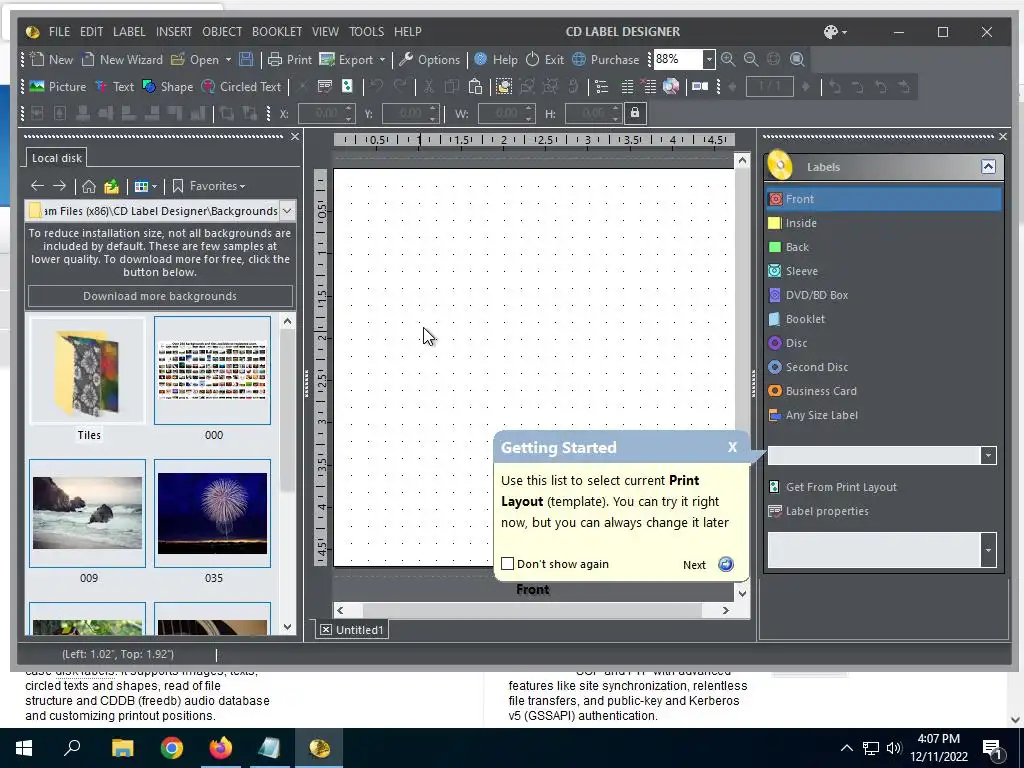Open the New Wizard

(122, 59)
